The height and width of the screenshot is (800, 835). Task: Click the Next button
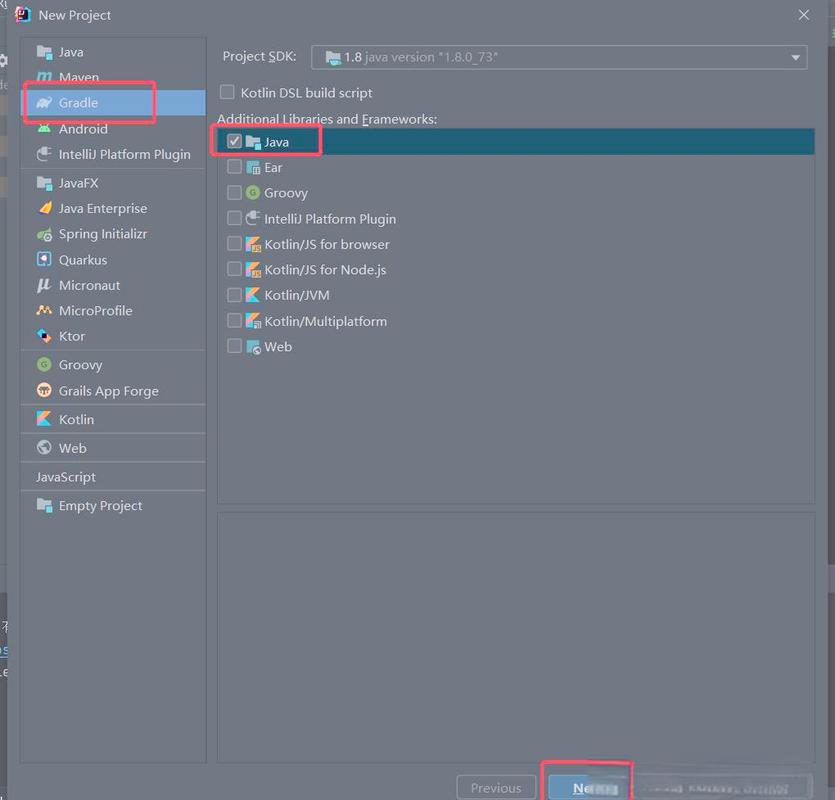click(587, 788)
